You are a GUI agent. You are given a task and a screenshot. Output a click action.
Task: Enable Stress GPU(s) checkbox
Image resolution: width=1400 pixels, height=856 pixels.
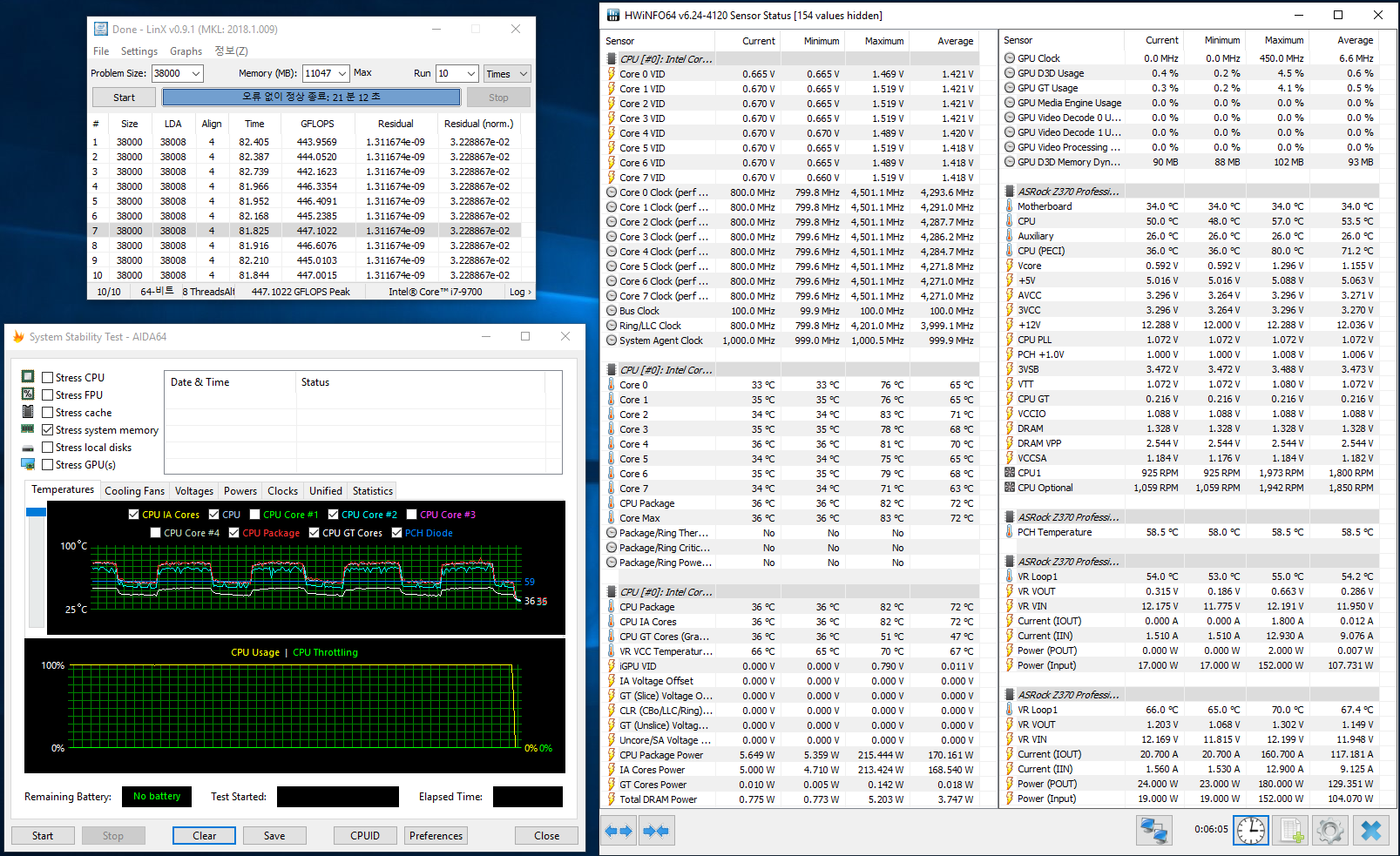click(x=48, y=464)
